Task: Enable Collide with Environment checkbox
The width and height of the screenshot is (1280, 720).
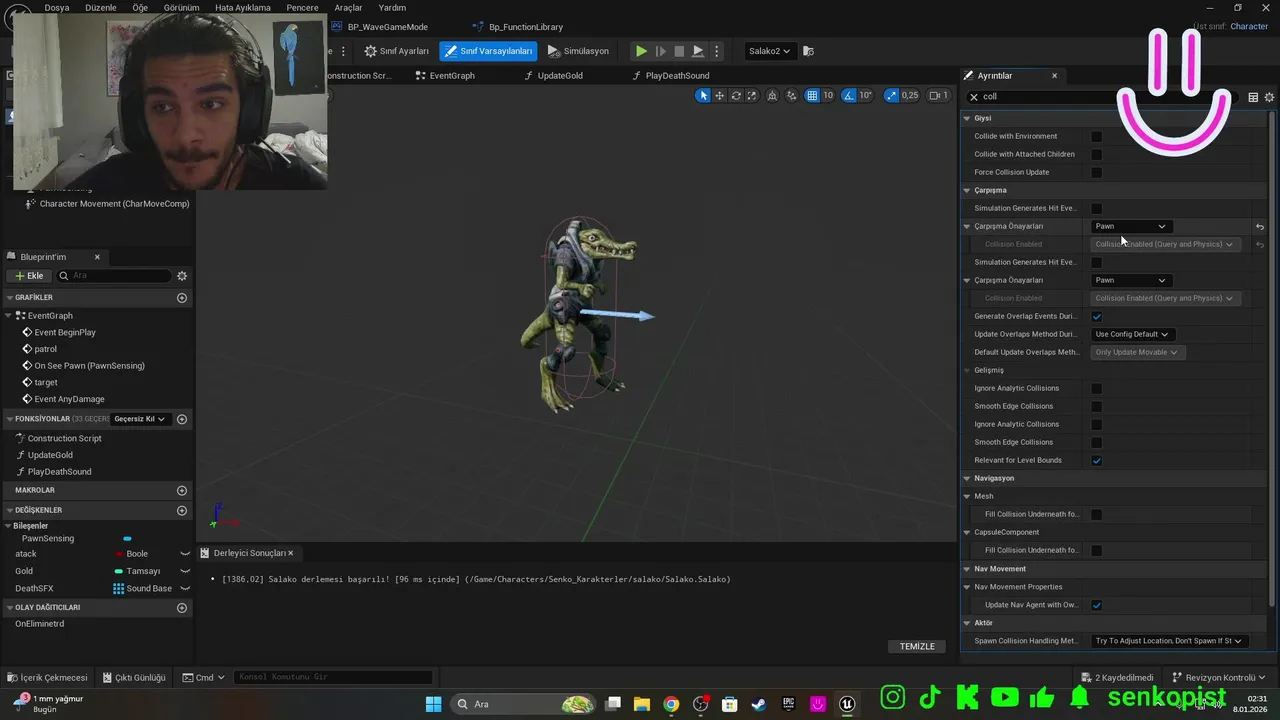Action: [1097, 136]
